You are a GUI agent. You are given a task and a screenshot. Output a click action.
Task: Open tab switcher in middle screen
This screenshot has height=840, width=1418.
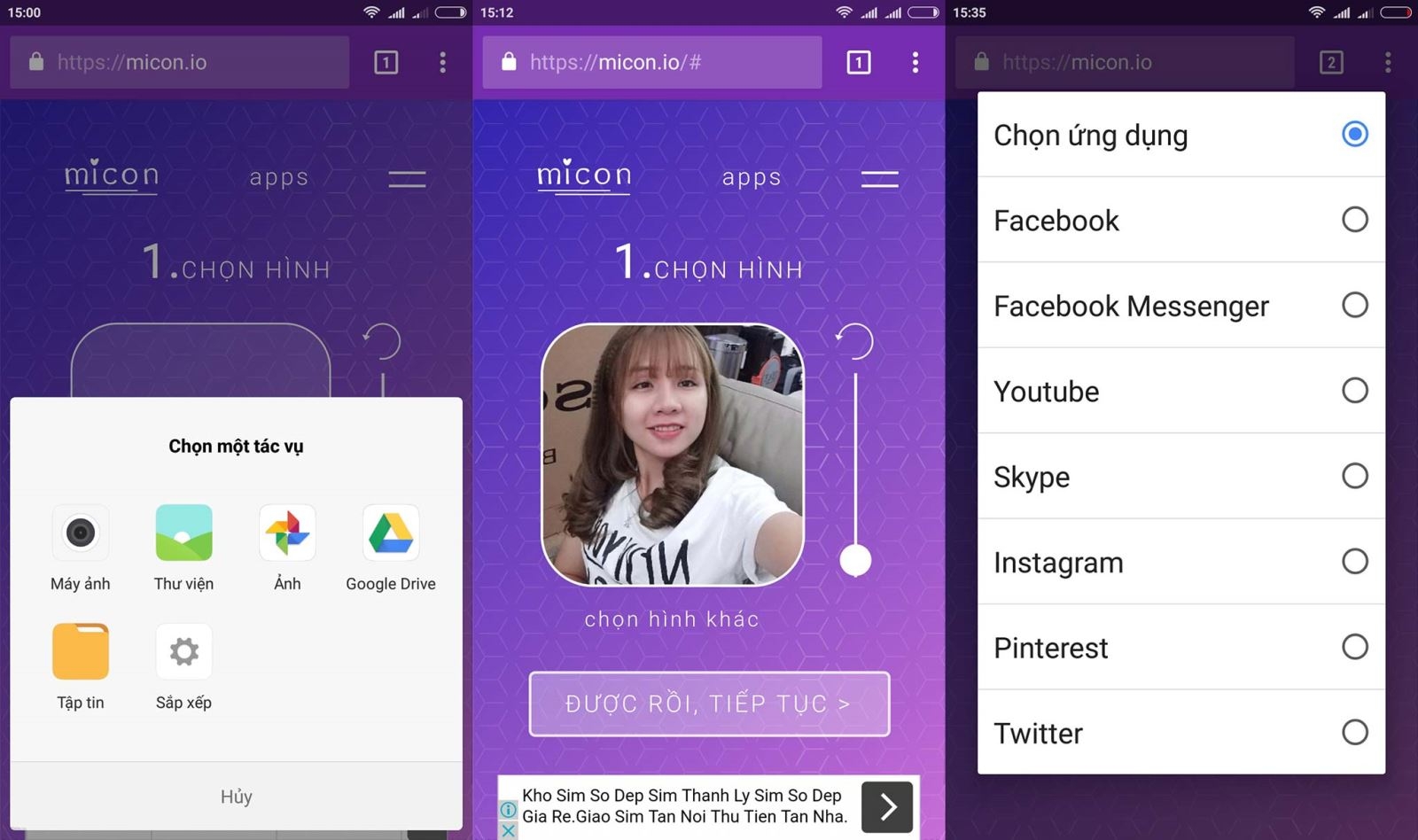click(x=859, y=62)
